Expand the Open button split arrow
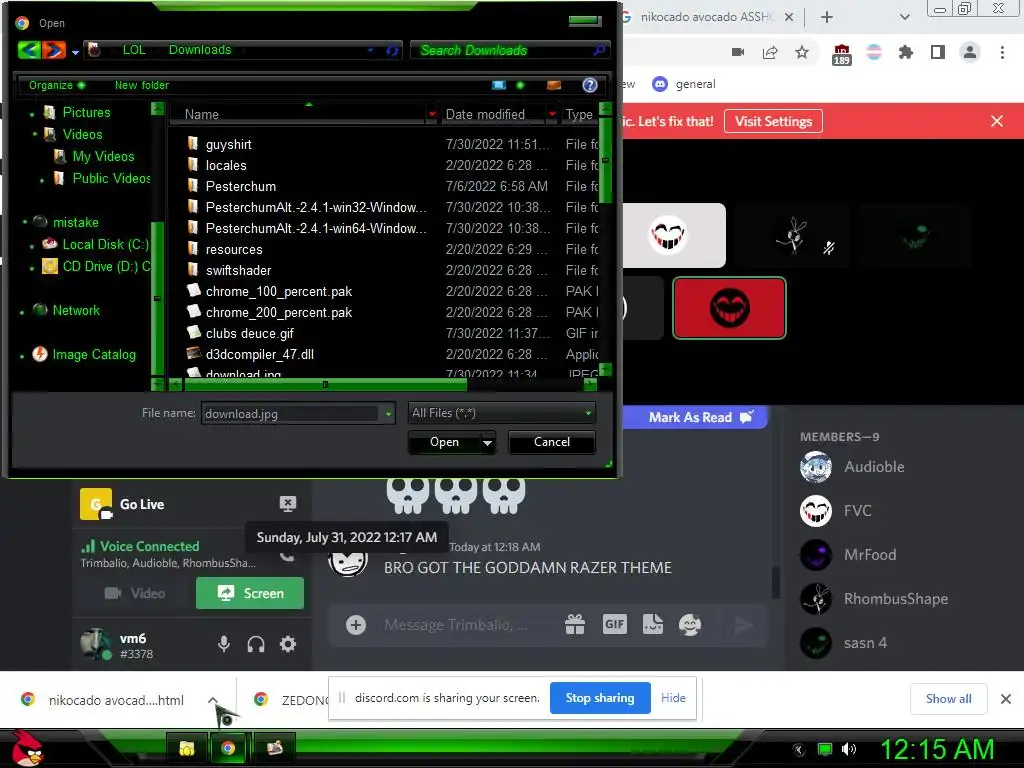The height and width of the screenshot is (768, 1024). click(x=487, y=442)
